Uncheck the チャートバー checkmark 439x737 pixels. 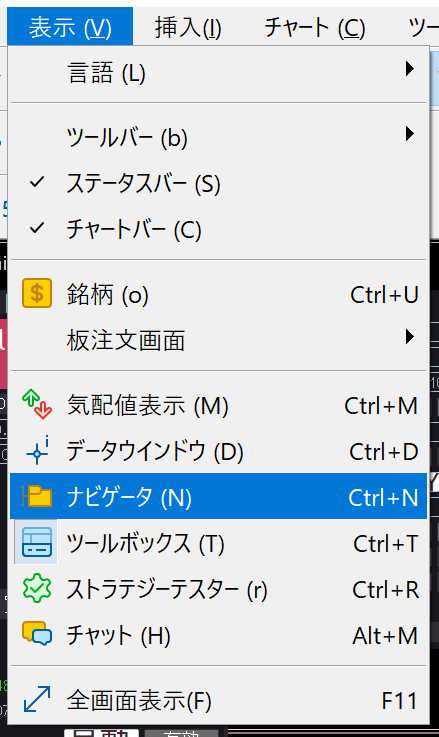(37, 228)
